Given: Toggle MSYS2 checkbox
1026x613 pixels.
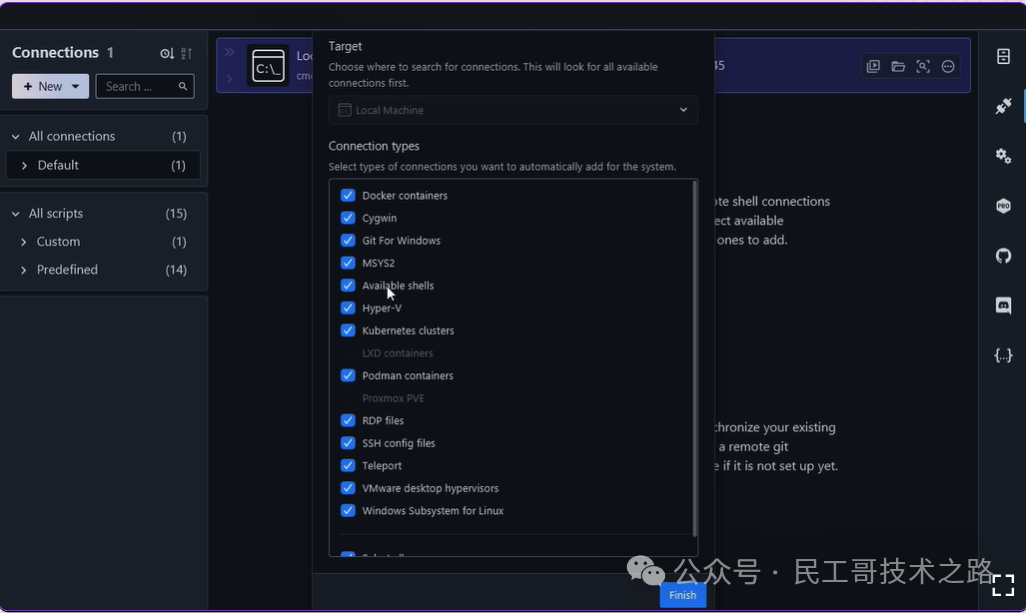Looking at the screenshot, I should (348, 263).
